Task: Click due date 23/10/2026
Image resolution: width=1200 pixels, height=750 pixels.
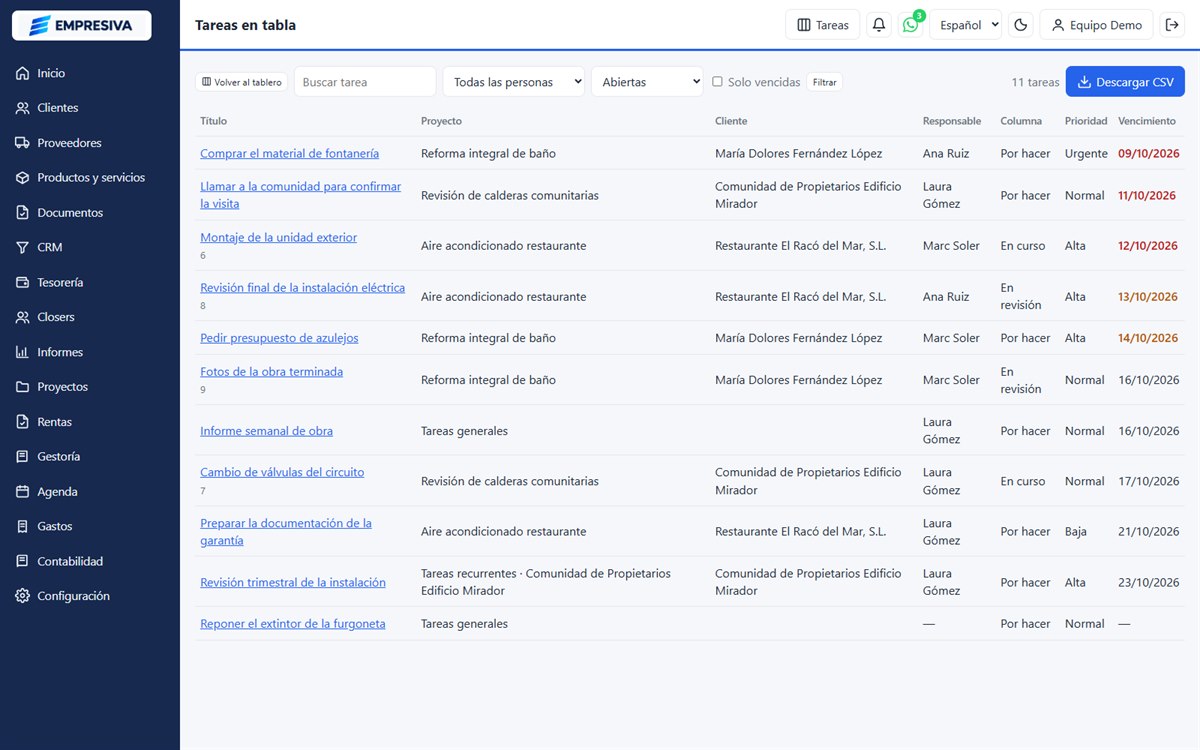Action: [x=1149, y=583]
